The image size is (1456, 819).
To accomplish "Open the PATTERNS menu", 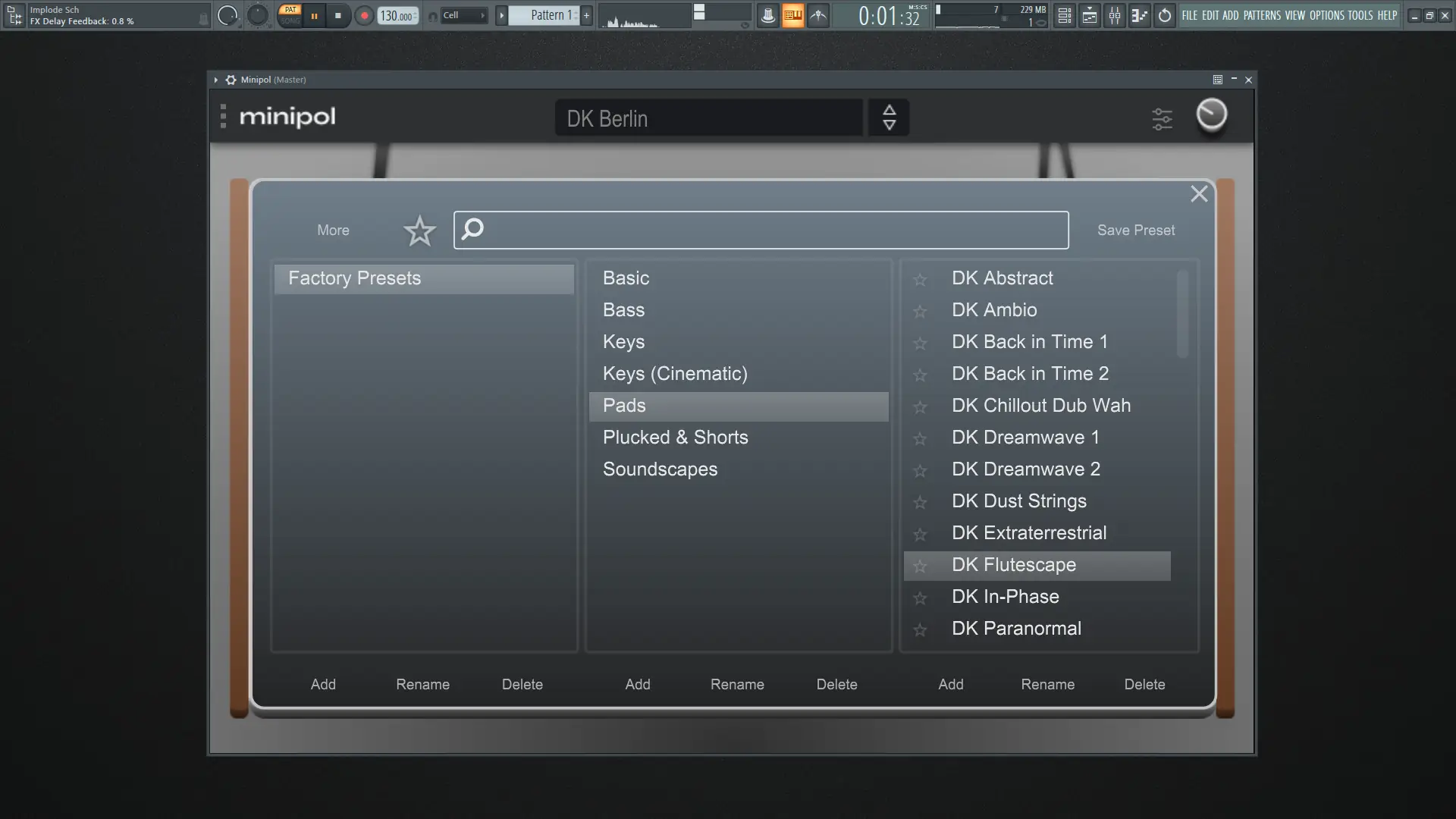I will (x=1262, y=15).
